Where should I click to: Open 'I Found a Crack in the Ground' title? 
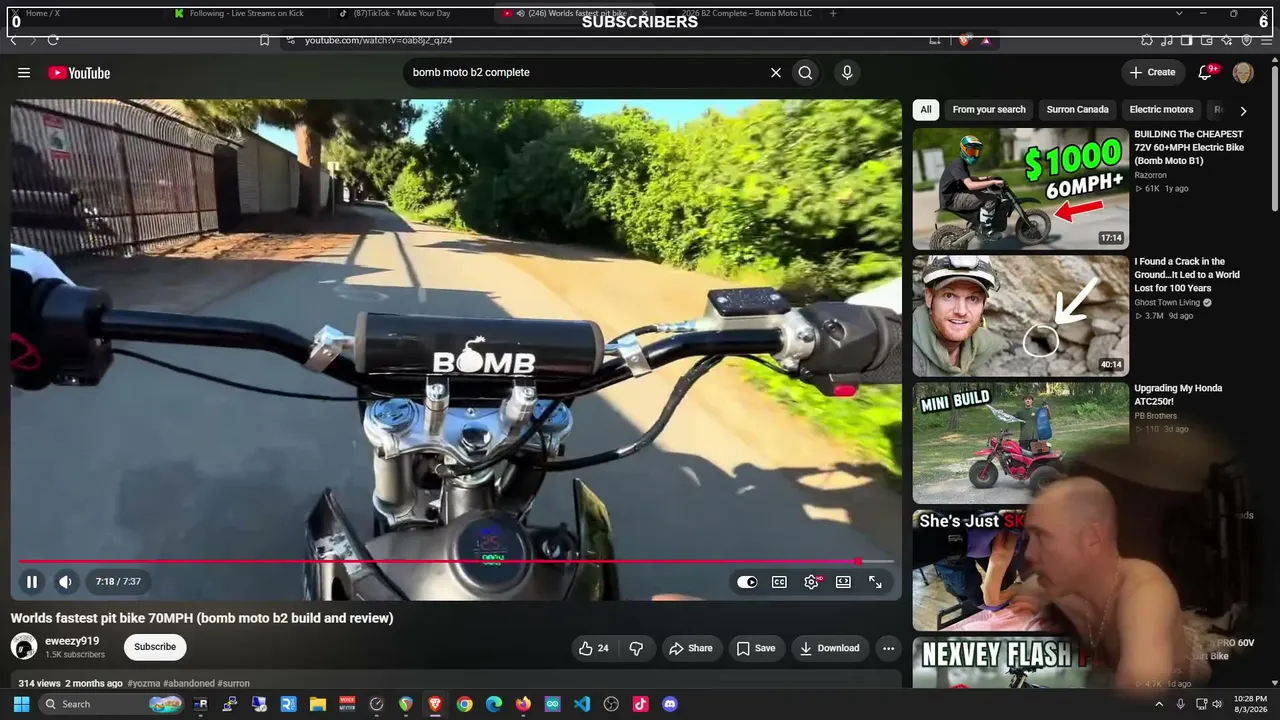1187,275
